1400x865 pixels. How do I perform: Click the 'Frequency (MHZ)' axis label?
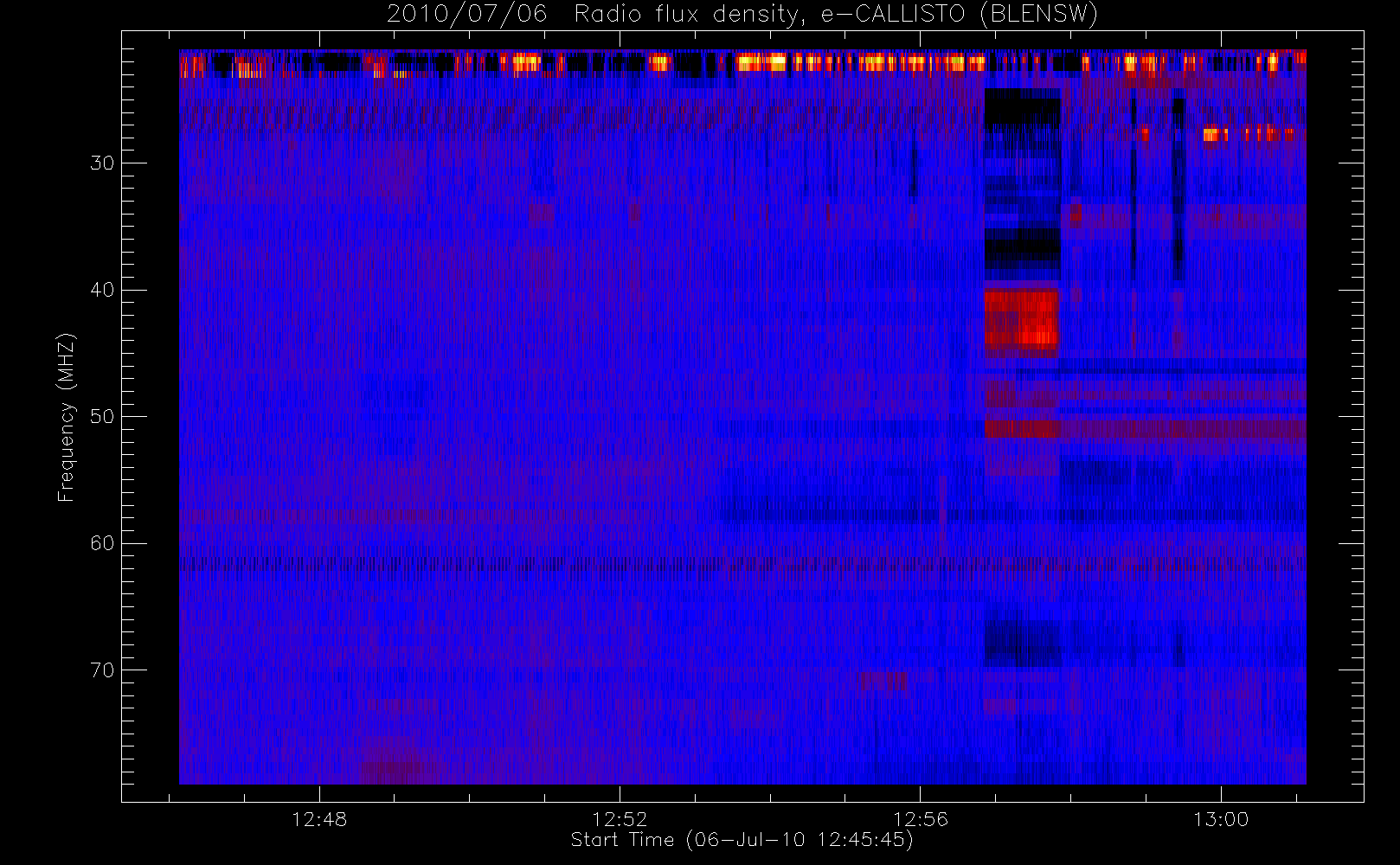(67, 417)
